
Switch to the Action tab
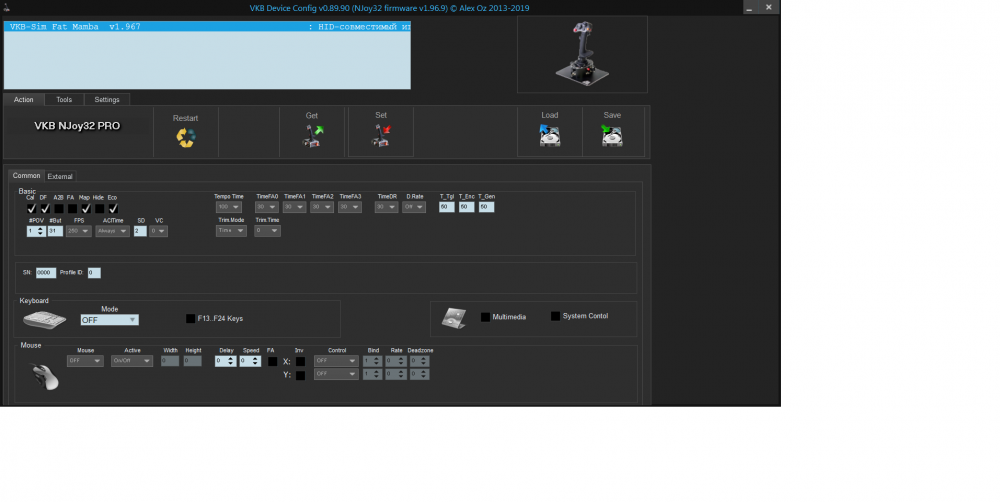pyautogui.click(x=24, y=100)
